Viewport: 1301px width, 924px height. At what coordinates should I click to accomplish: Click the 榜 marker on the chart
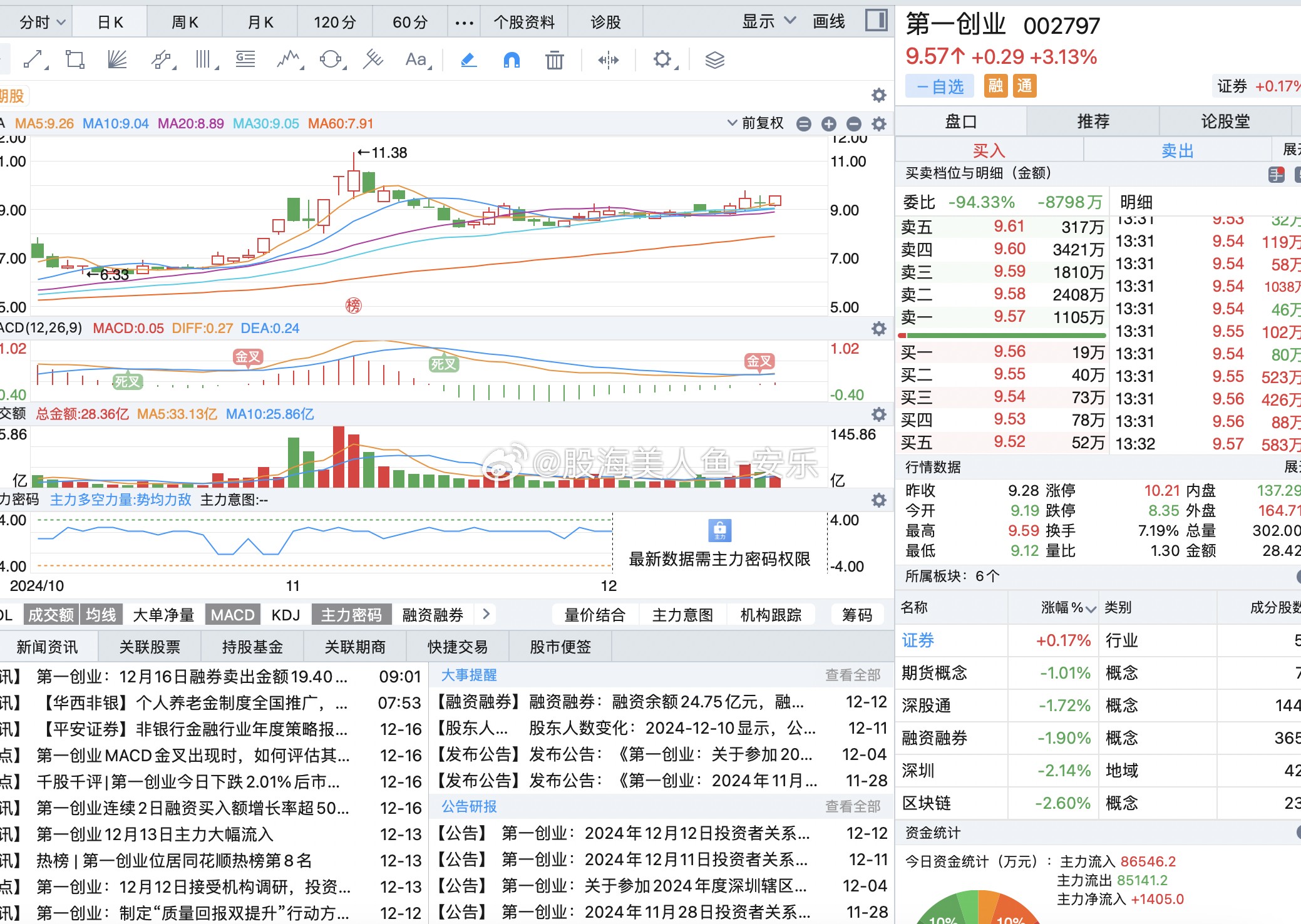(354, 305)
